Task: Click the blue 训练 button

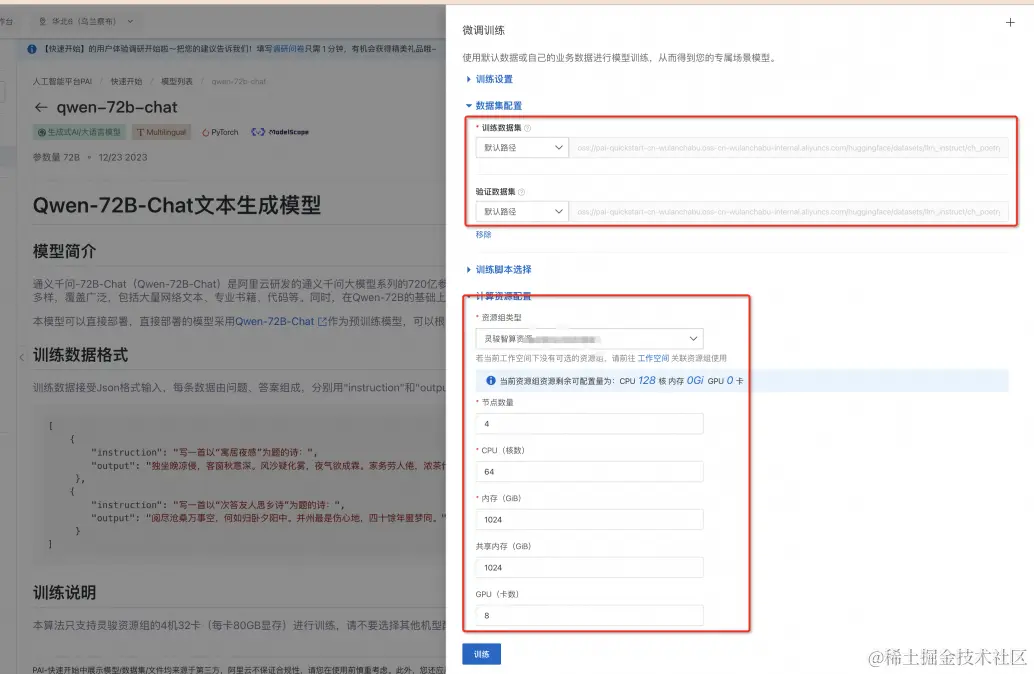Action: (481, 654)
